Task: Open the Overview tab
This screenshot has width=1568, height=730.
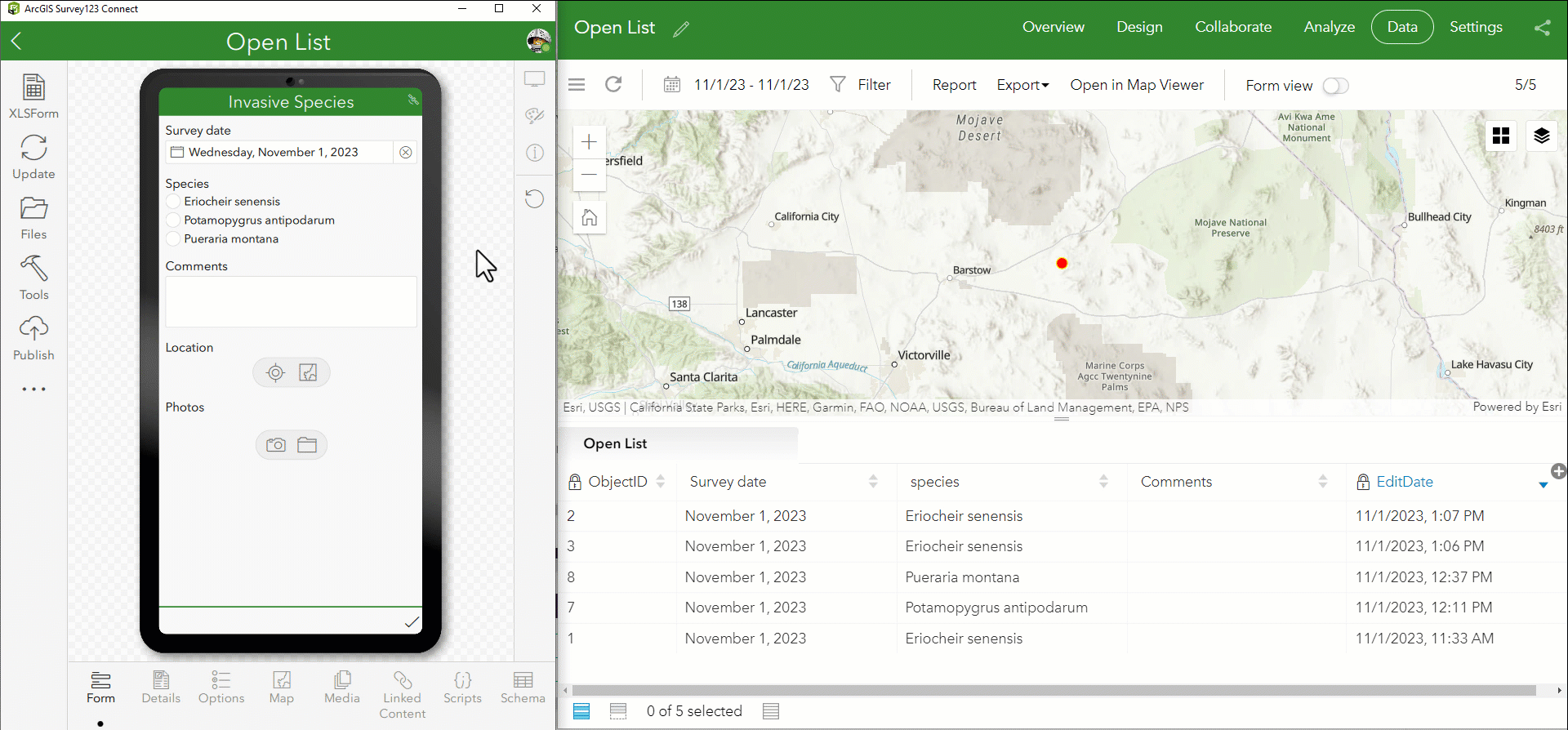Action: (x=1053, y=27)
